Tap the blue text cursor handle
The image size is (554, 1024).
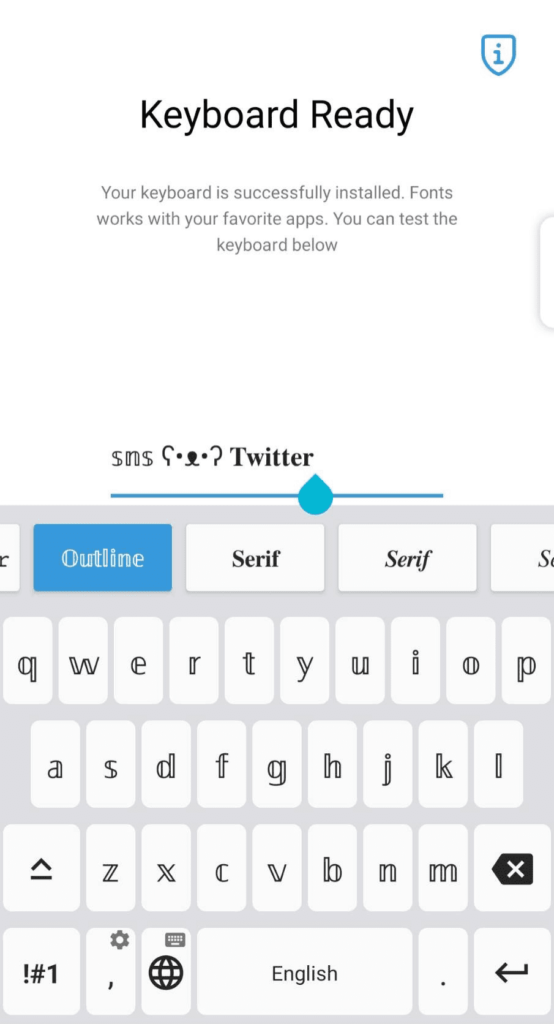(x=316, y=494)
